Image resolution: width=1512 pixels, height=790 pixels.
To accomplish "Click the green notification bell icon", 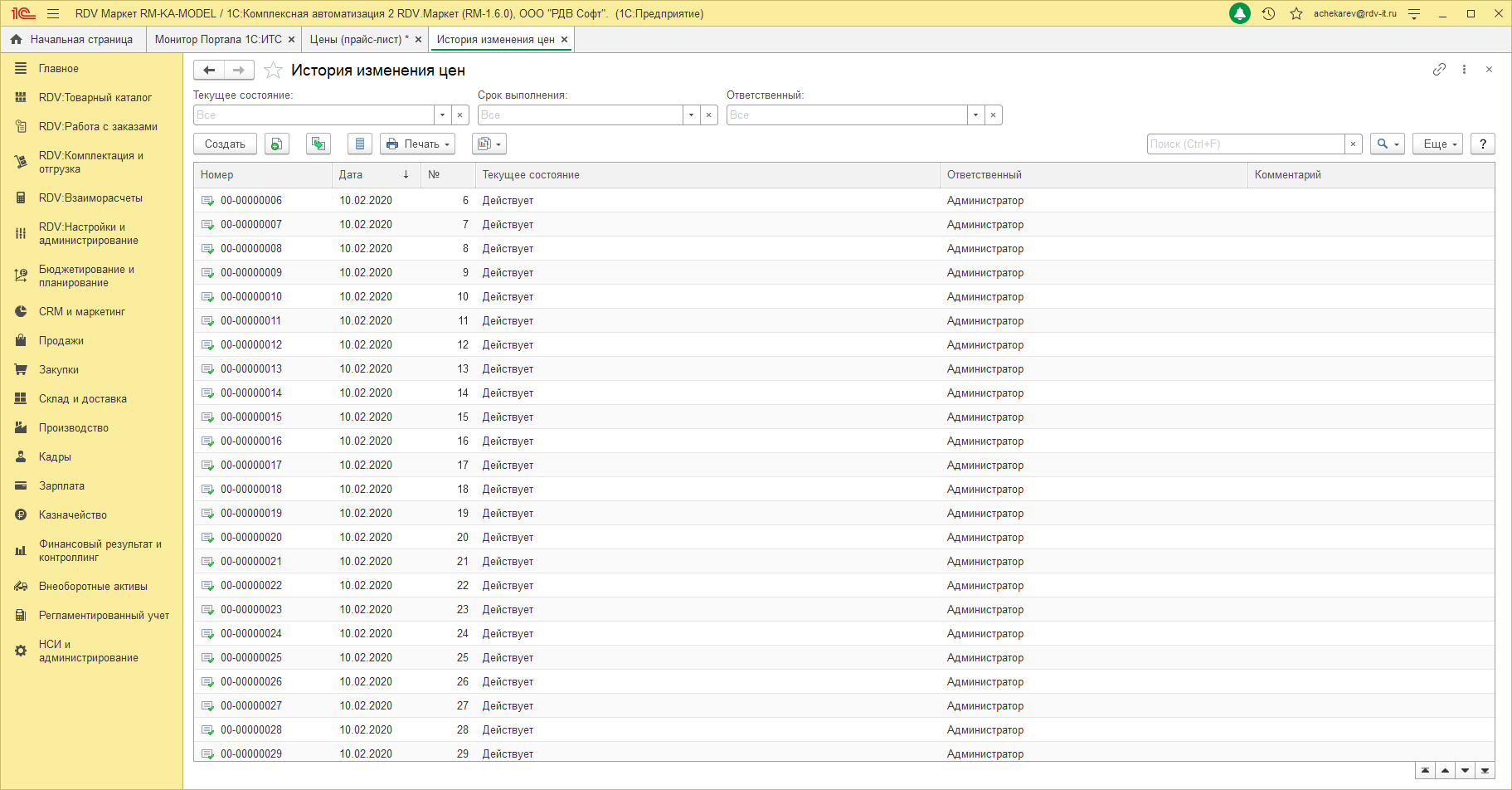I will (1239, 14).
